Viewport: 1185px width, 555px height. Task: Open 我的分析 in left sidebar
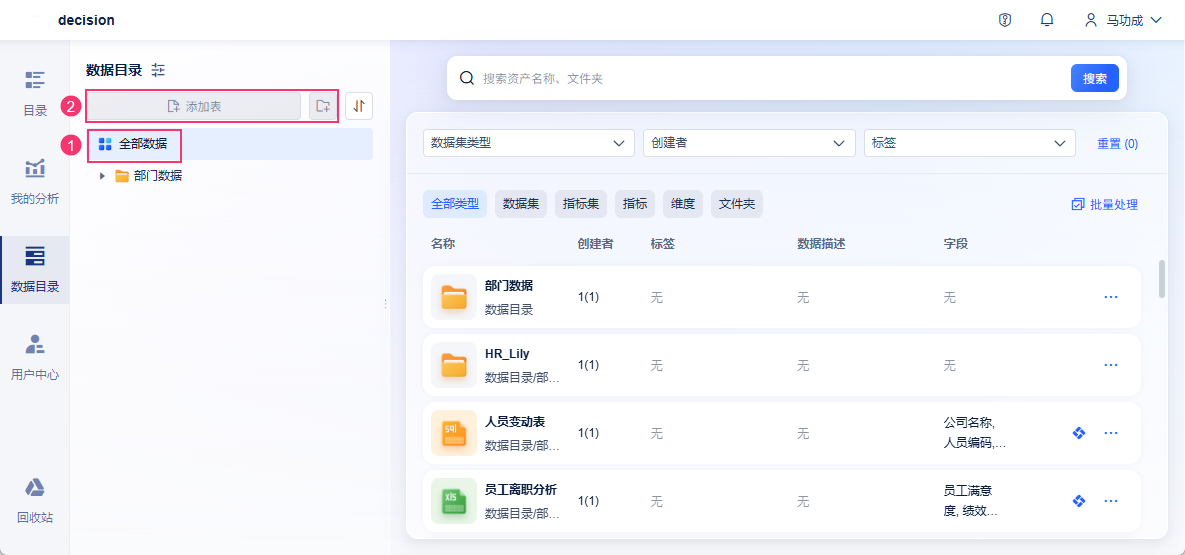35,181
